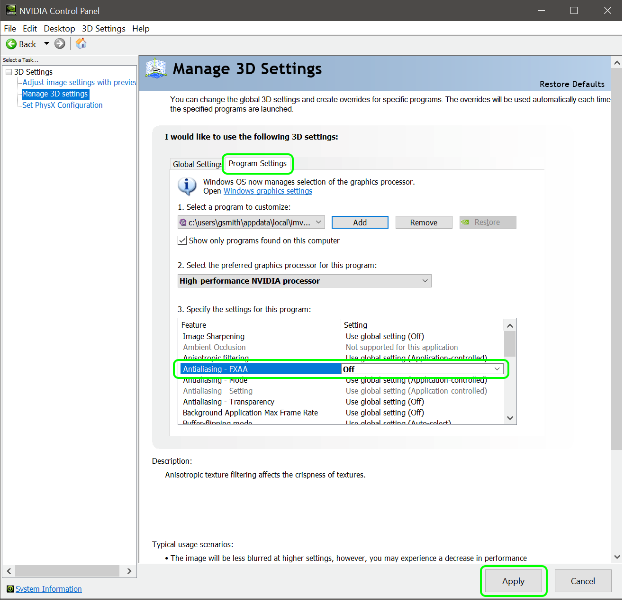Screen dimensions: 622x601
Task: Select Manage 3D settings tree item
Action: [x=55, y=94]
